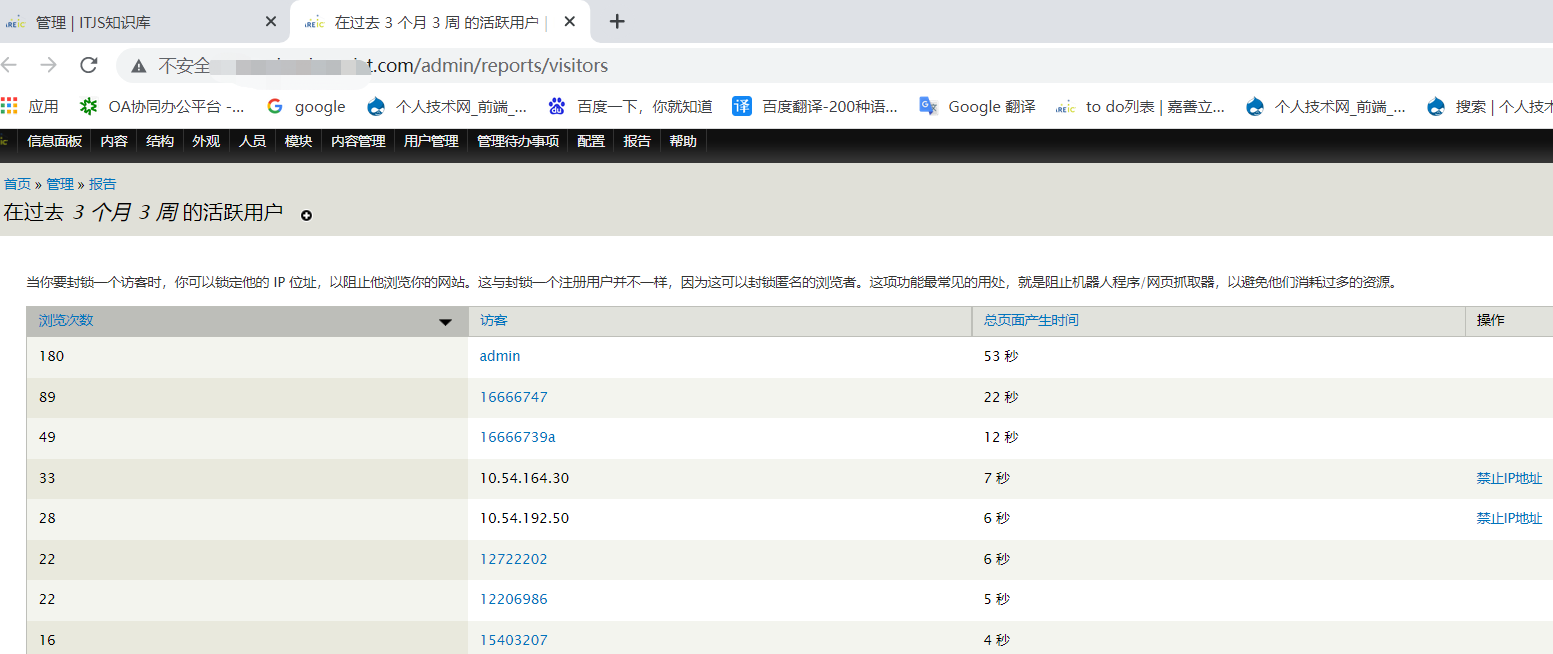The height and width of the screenshot is (654, 1553).
Task: Open the admin visitor link
Action: click(x=500, y=356)
